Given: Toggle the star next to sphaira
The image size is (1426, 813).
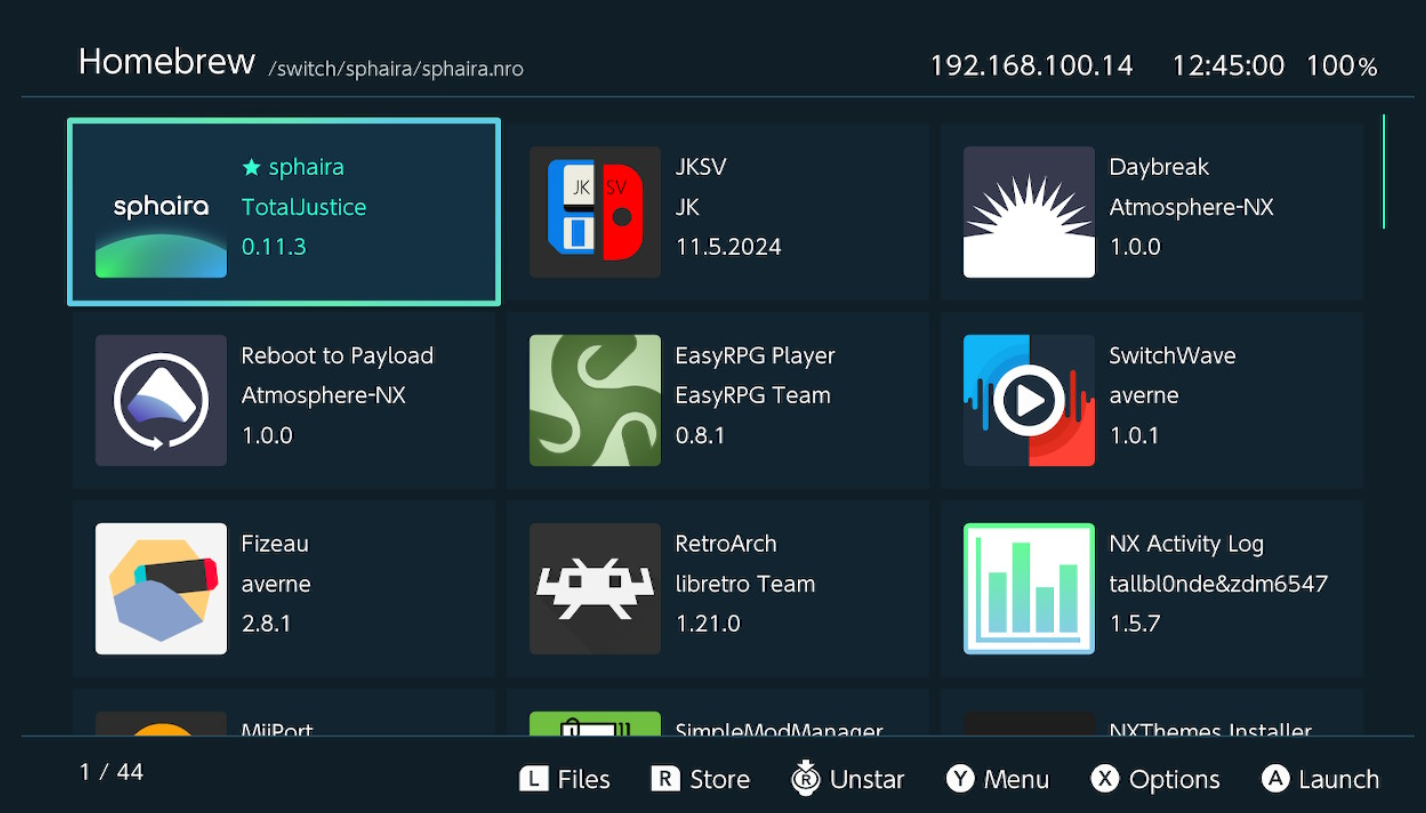Looking at the screenshot, I should pyautogui.click(x=251, y=168).
